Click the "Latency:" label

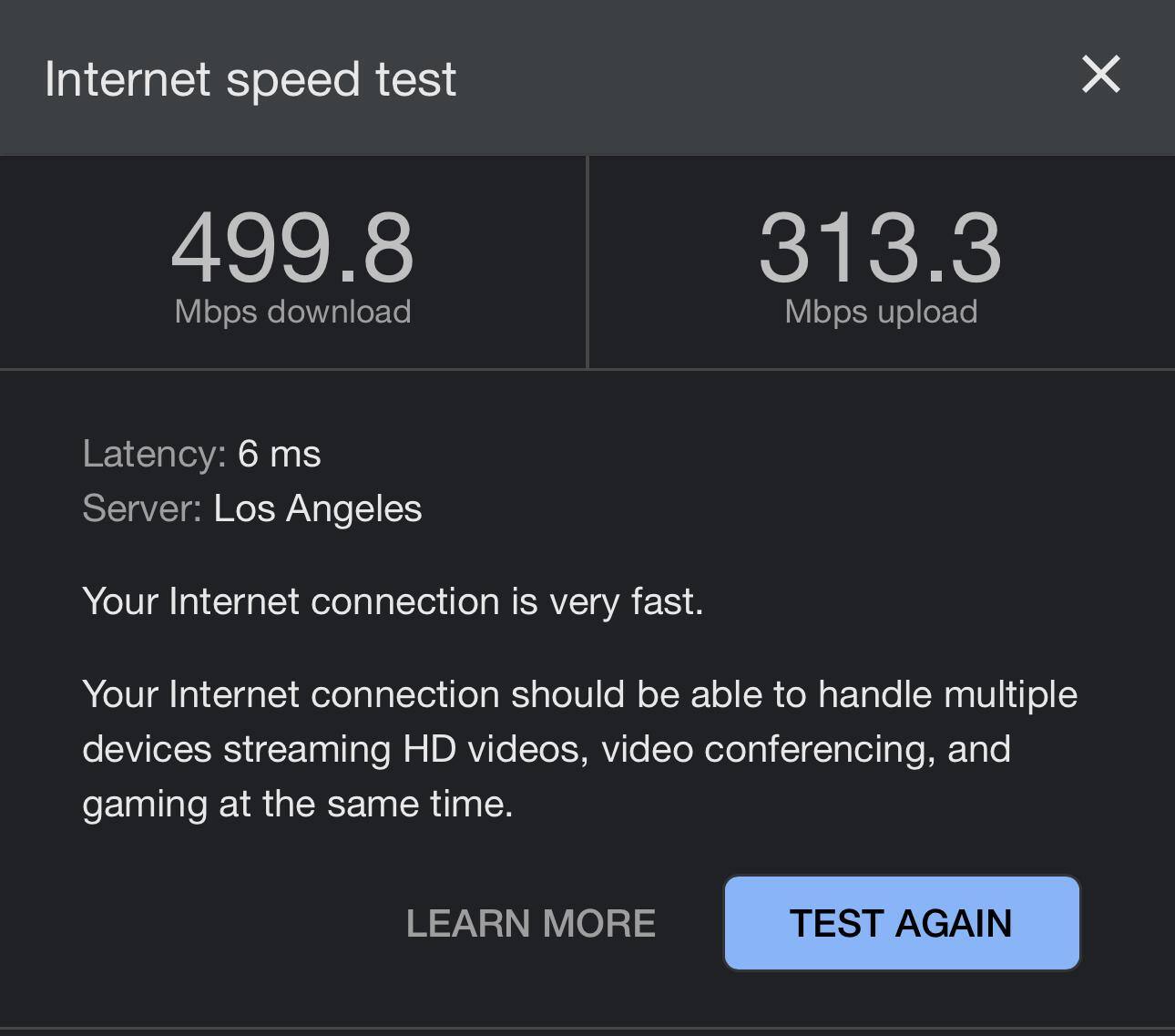point(154,454)
